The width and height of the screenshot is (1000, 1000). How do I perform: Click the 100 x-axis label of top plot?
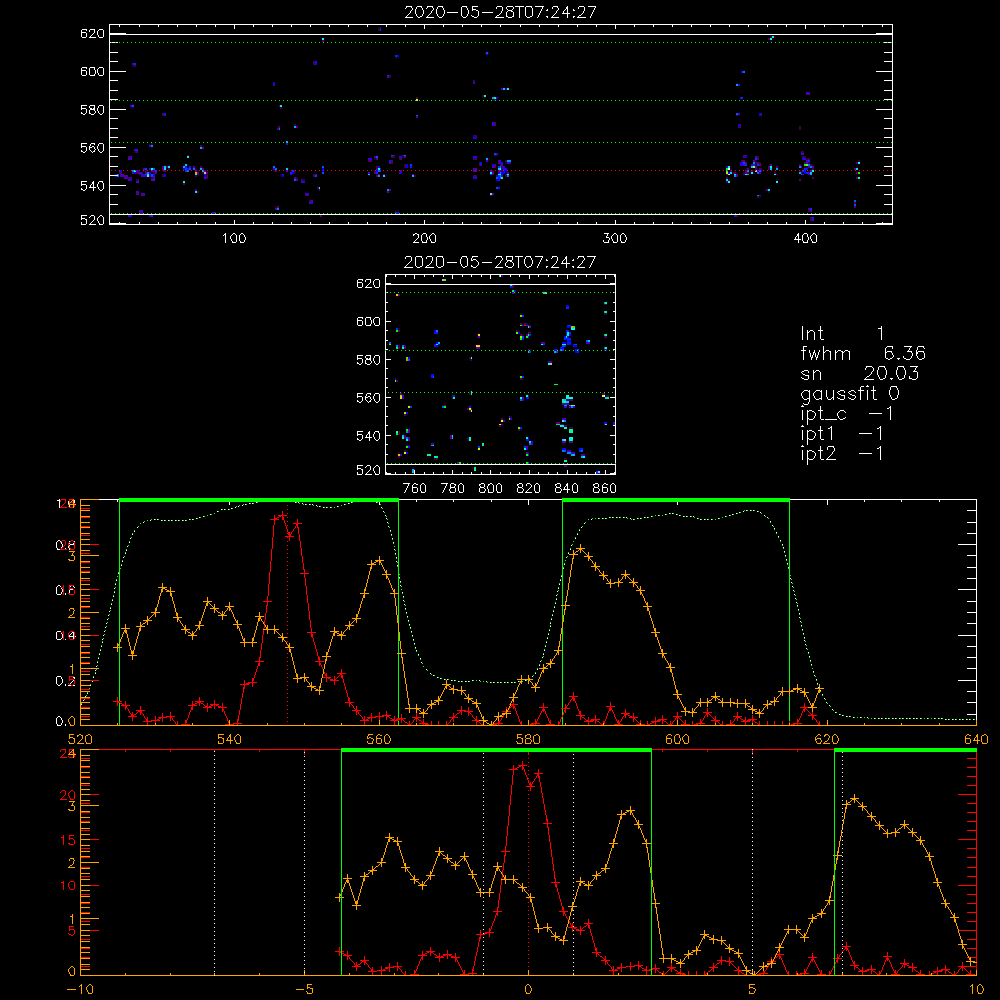coord(234,239)
